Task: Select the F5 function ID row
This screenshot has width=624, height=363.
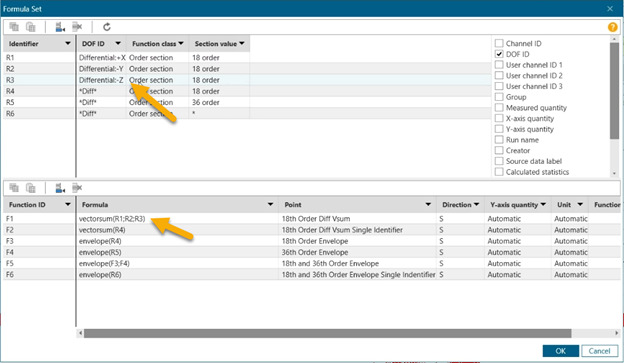Action: [39, 263]
